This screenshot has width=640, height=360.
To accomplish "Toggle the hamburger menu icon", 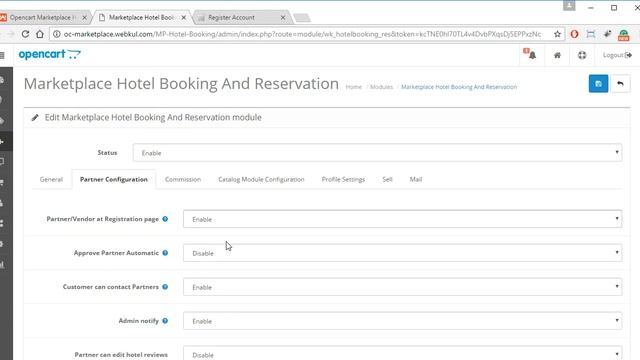I will 2,55.
